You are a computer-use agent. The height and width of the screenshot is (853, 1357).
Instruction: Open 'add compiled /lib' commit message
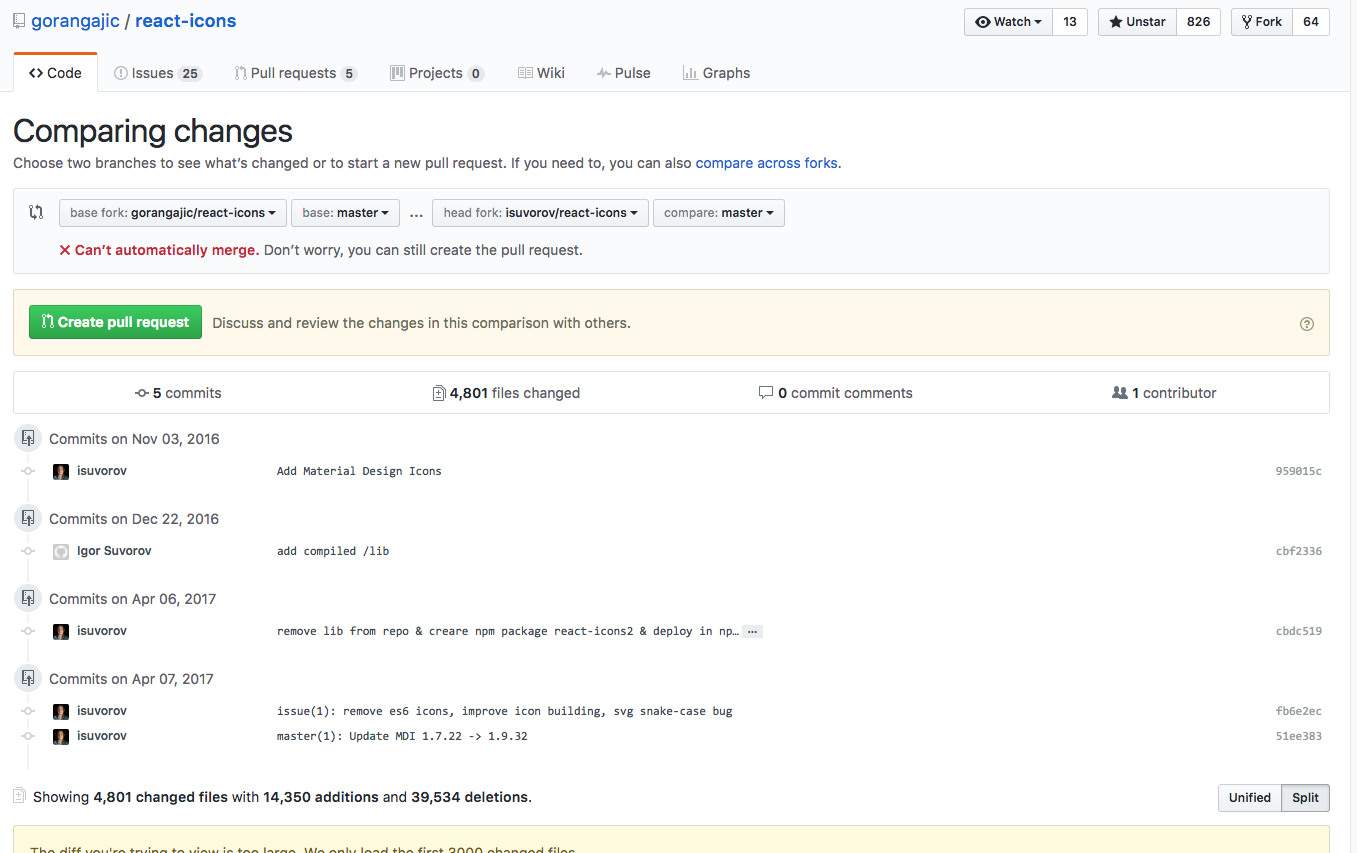pos(333,551)
